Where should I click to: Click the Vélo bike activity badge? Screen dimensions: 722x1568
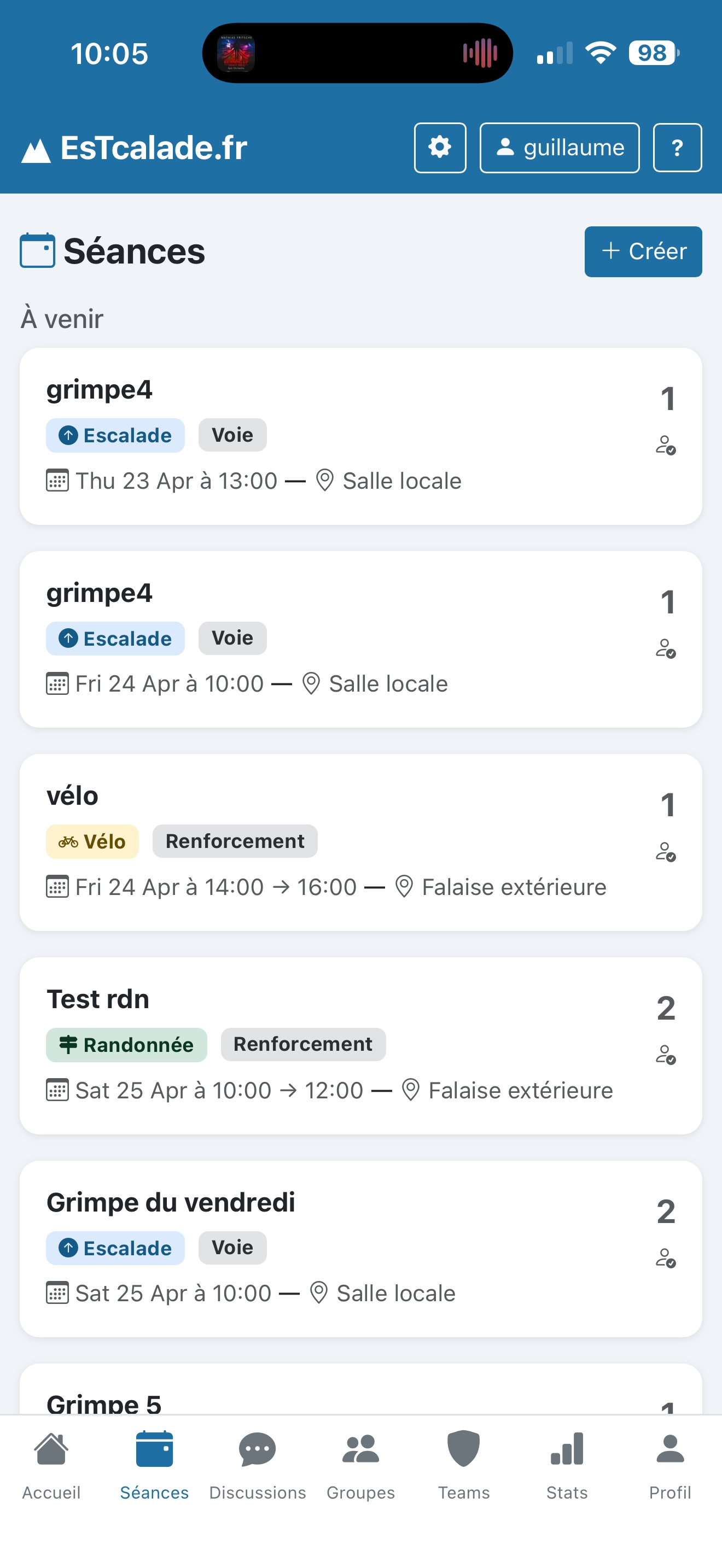click(x=92, y=842)
